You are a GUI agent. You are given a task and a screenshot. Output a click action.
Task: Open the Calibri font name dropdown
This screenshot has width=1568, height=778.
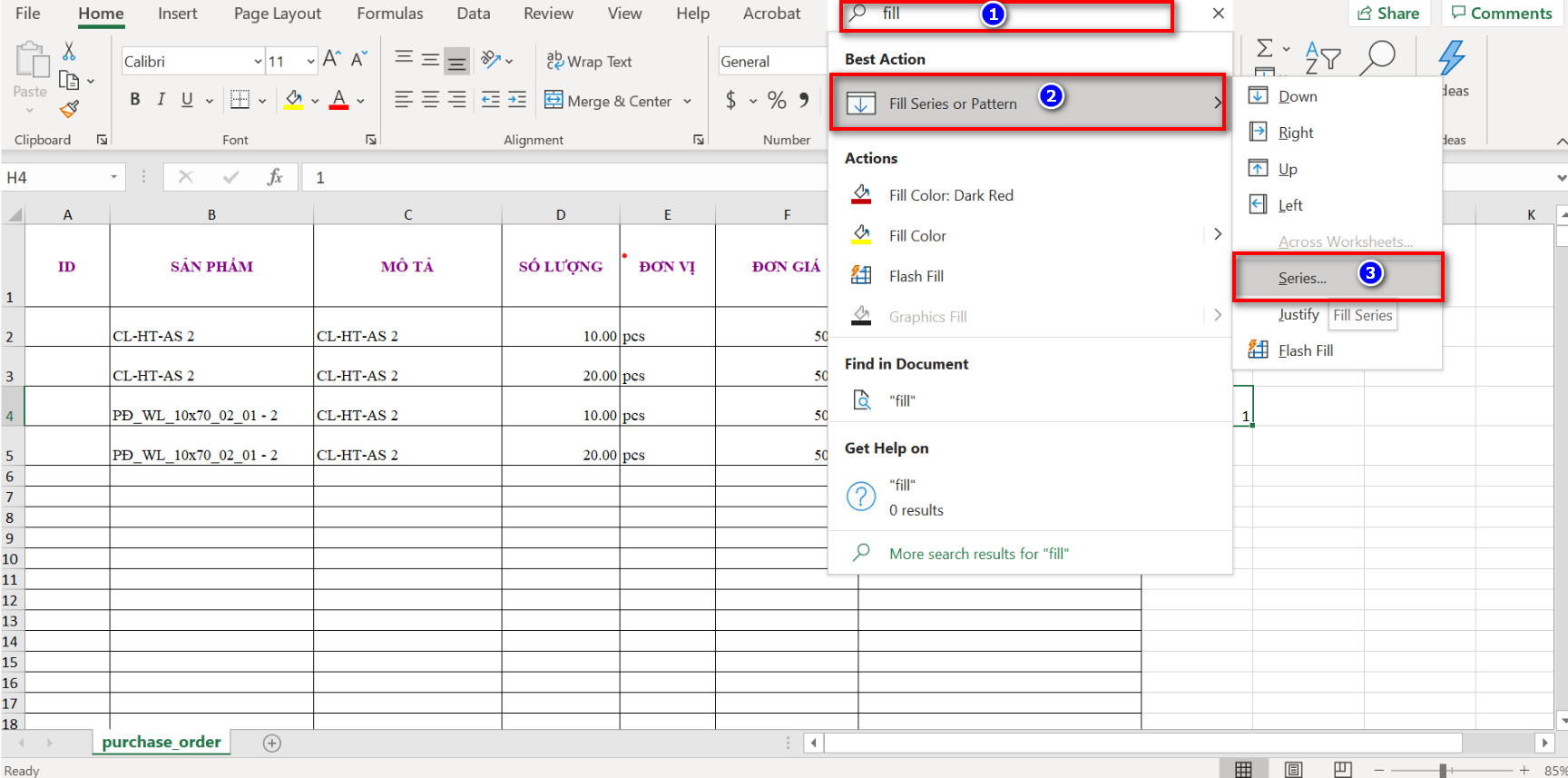click(258, 62)
